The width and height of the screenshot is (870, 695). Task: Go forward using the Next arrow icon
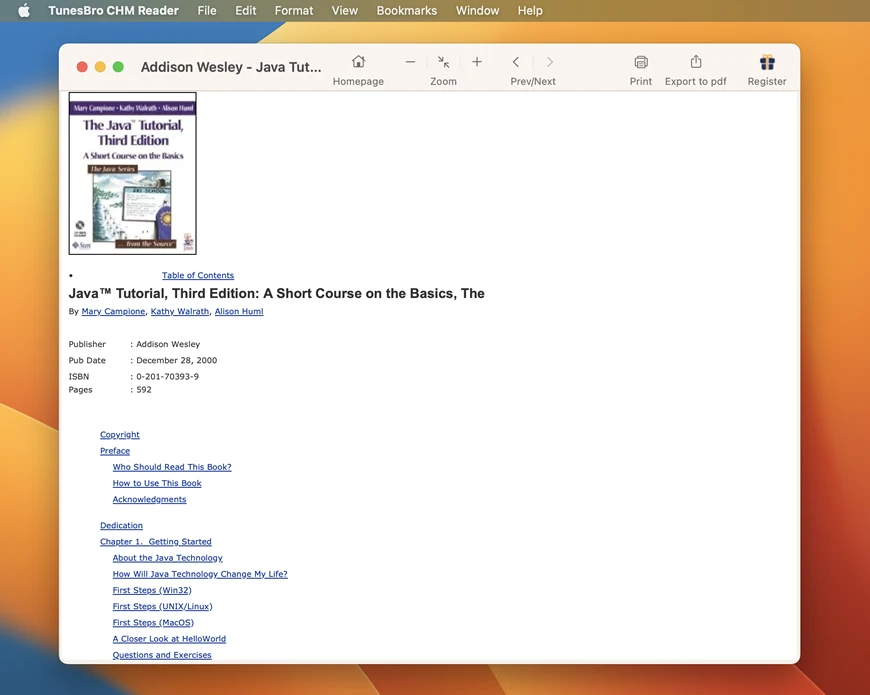click(x=549, y=62)
